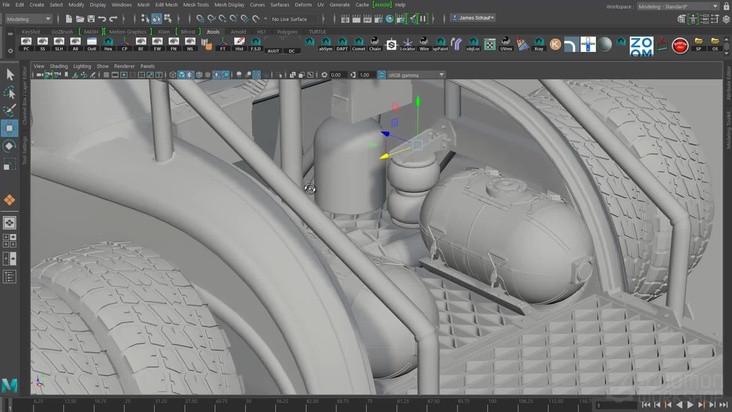Open the sRGB gamma view transform dropdown
732x412 pixels.
416,75
